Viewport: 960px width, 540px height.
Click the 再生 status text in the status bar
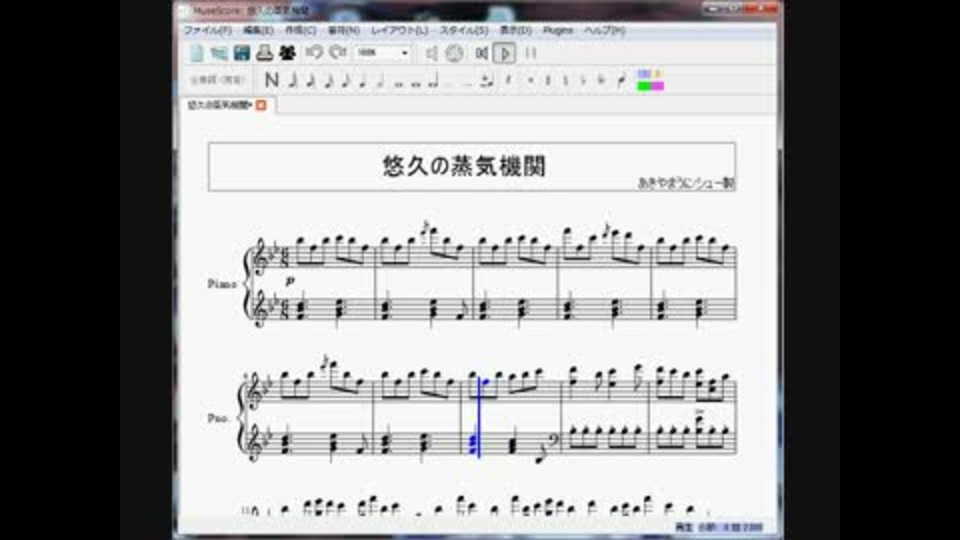pos(683,527)
